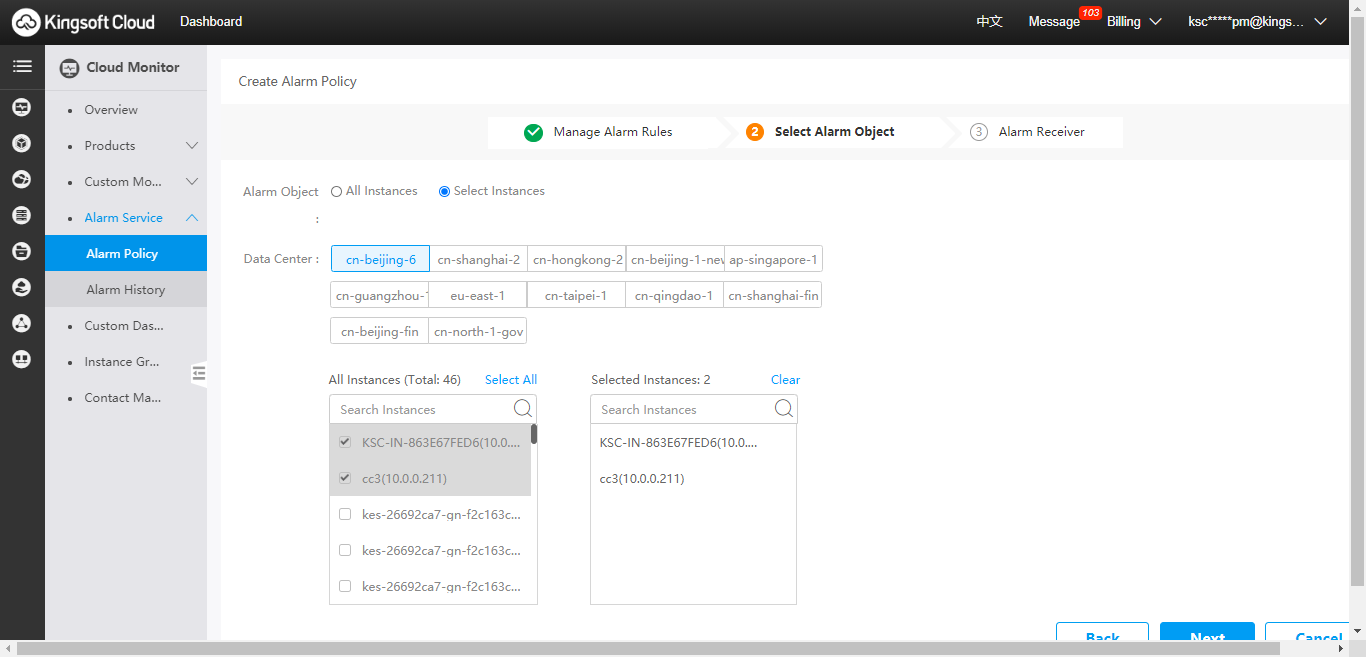This screenshot has width=1366, height=657.
Task: Click the cube icon in left rail
Action: [21, 144]
